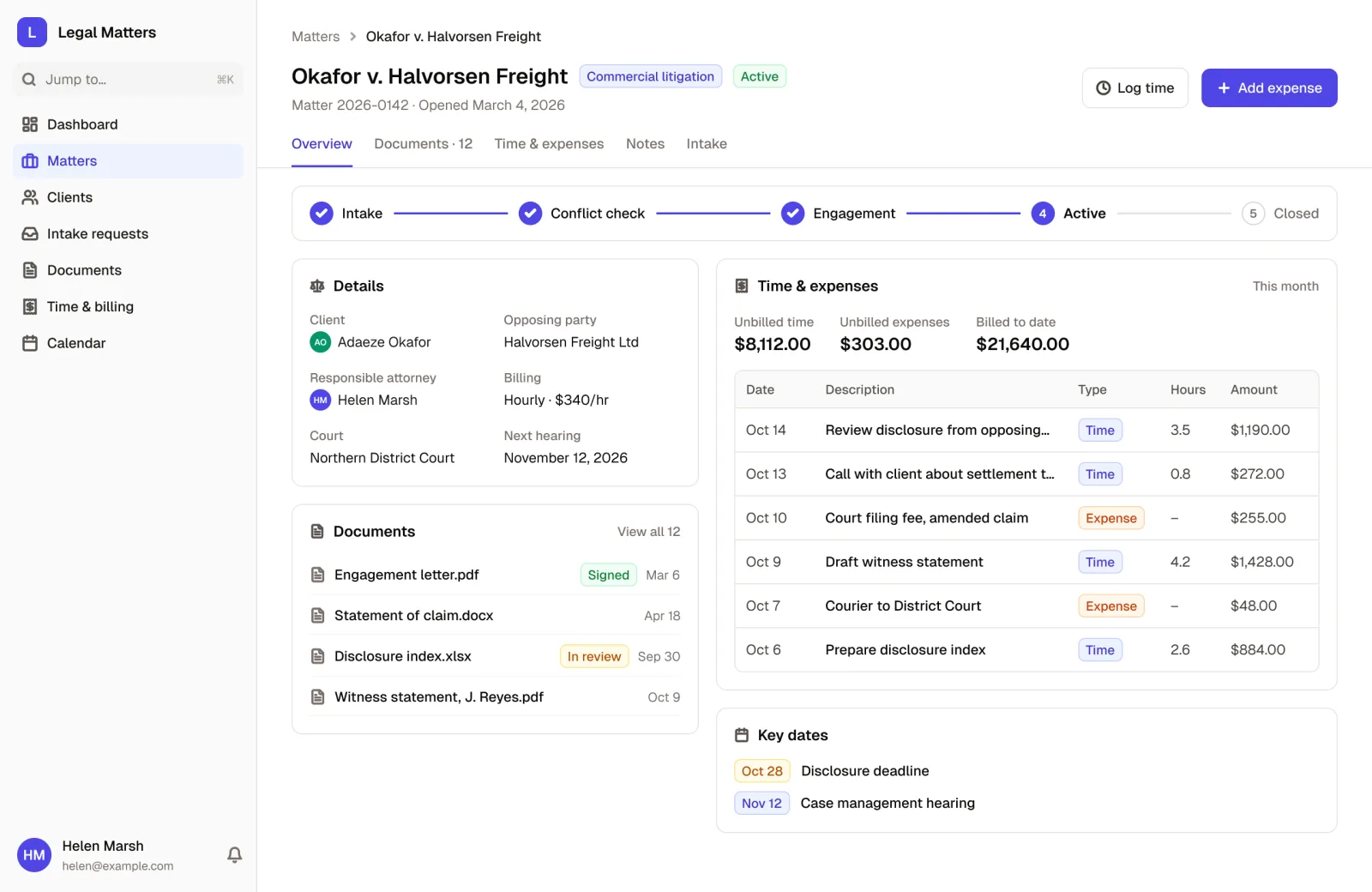Open notifications bell icon
Image resolution: width=1372 pixels, height=892 pixels.
point(234,855)
